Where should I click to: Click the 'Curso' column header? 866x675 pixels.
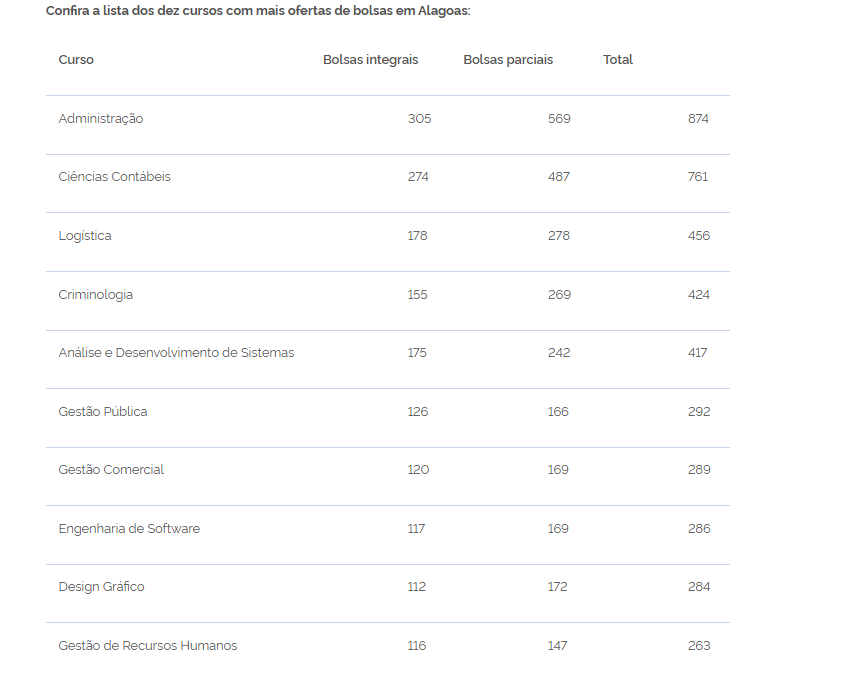point(76,60)
